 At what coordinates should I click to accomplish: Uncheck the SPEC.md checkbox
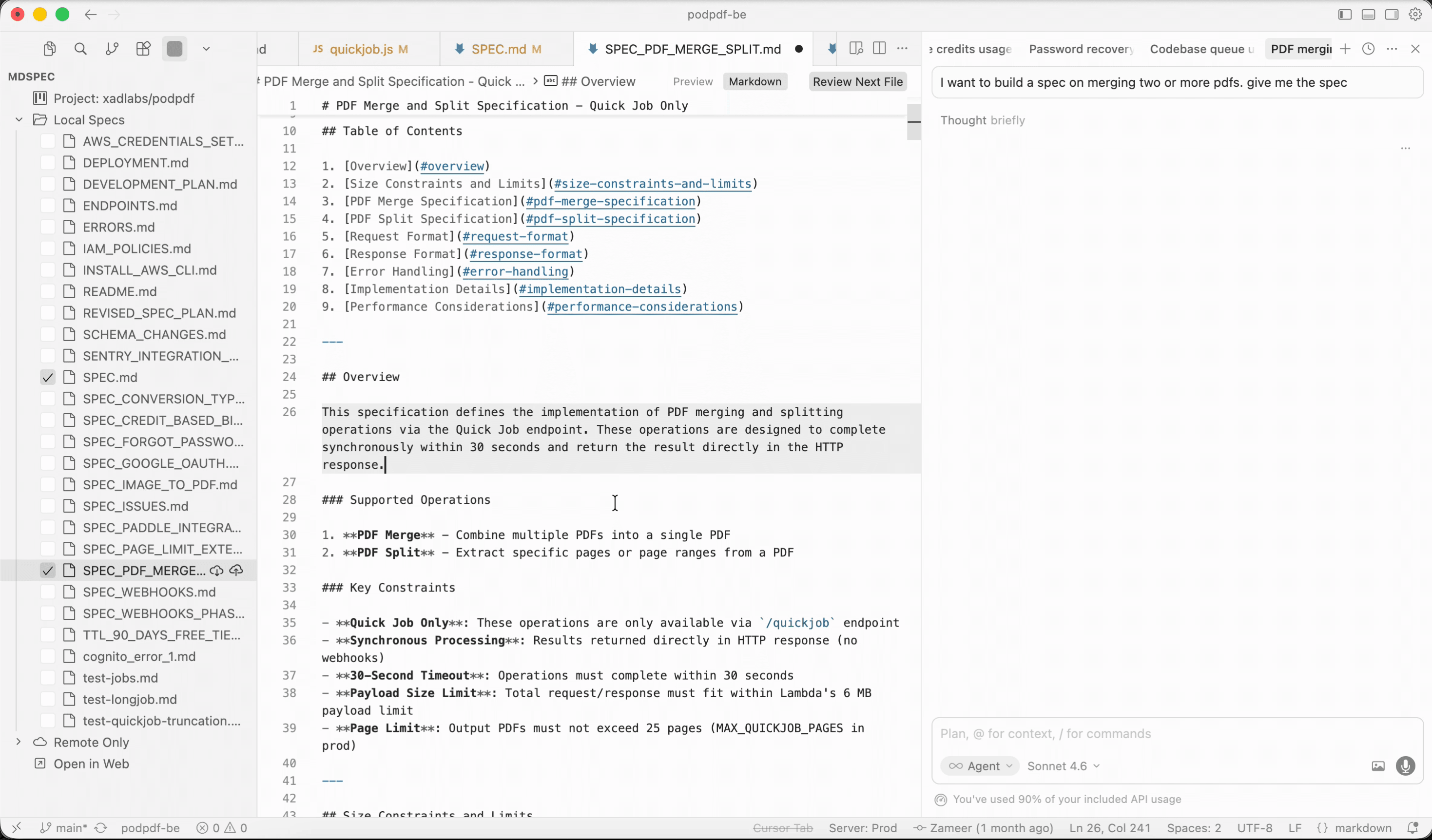pos(48,377)
